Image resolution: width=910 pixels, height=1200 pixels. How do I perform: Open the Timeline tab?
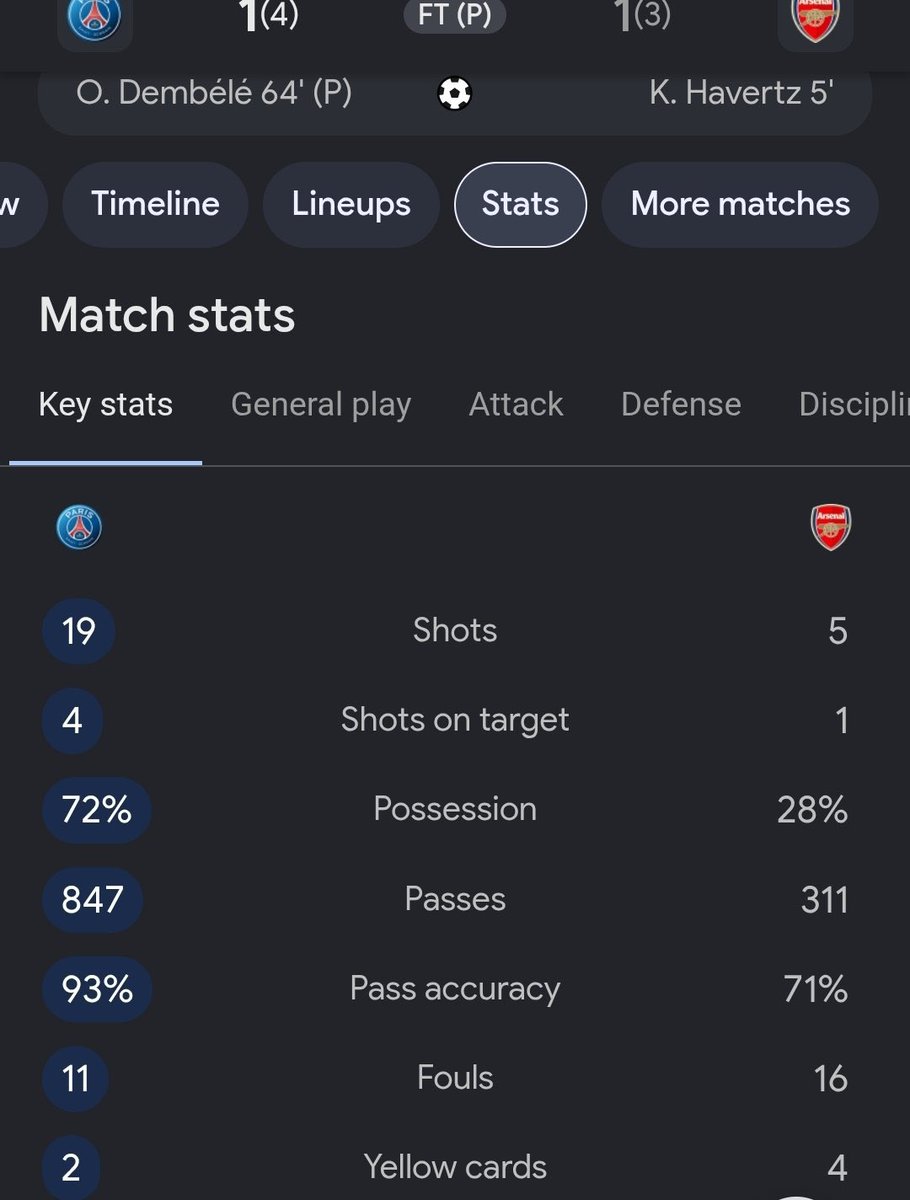(155, 204)
